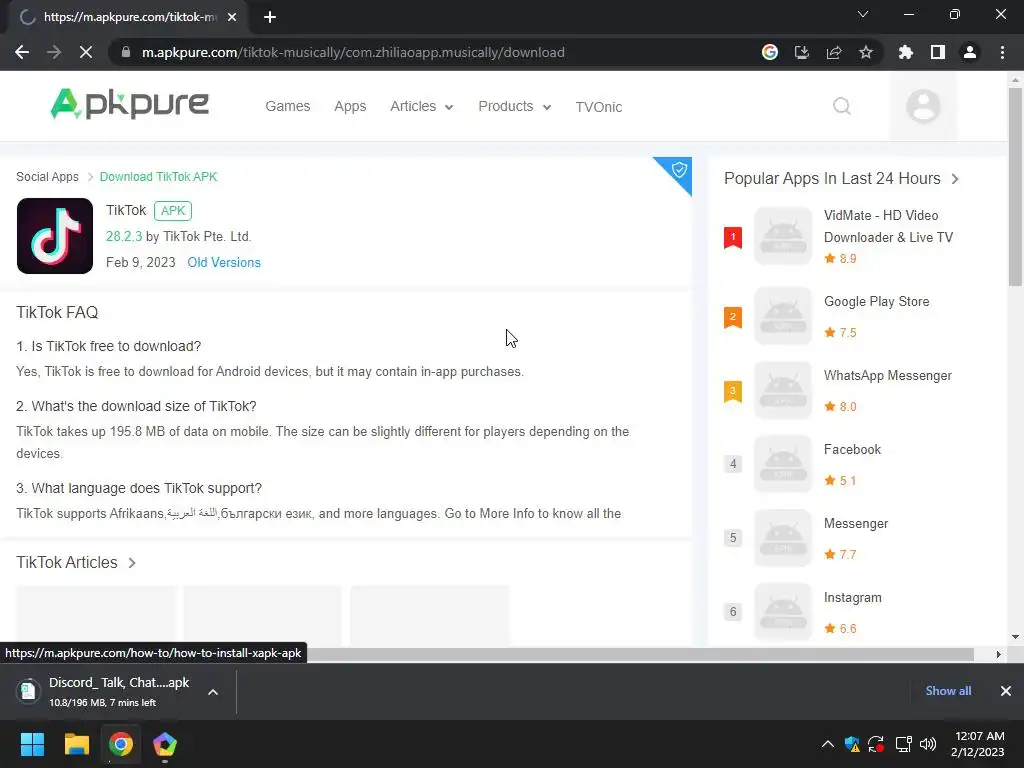The width and height of the screenshot is (1024, 768).
Task: Open the Games menu item
Action: pos(287,106)
